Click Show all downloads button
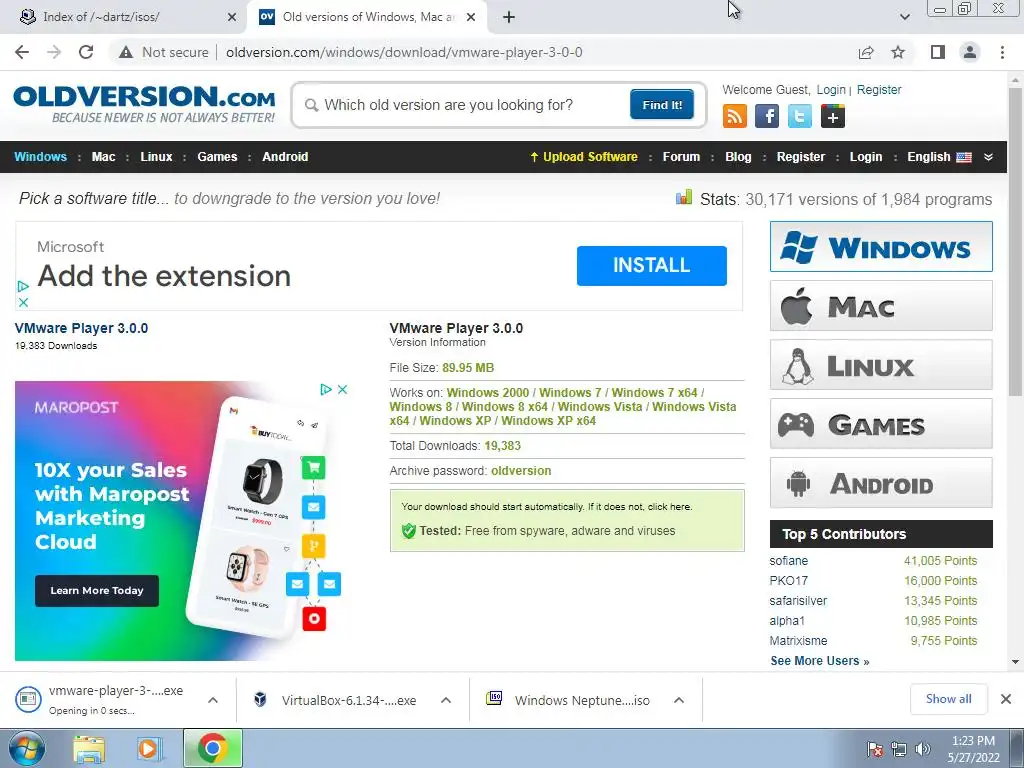Screen dimensions: 1024x768 pyautogui.click(x=948, y=699)
